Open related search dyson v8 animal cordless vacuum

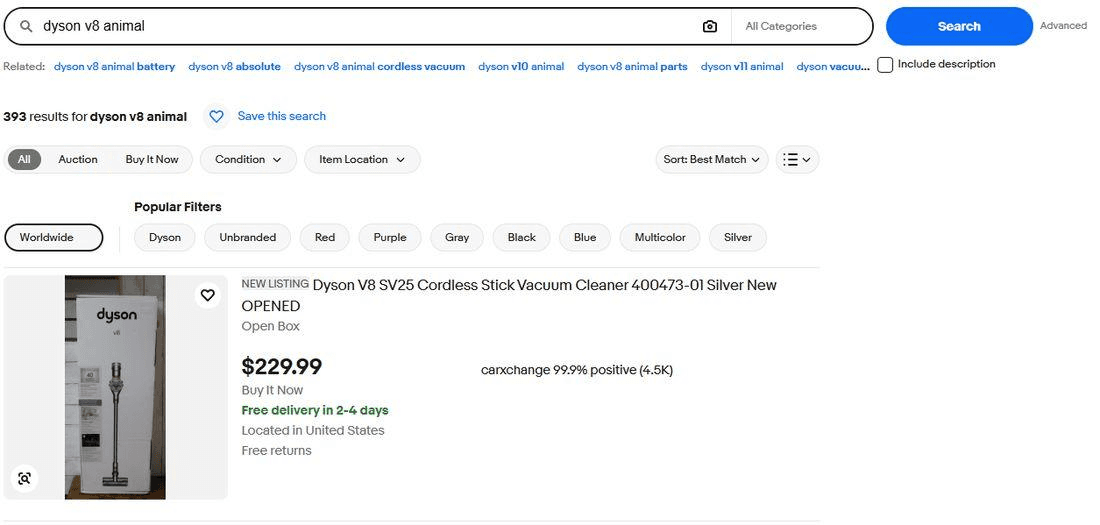tap(380, 67)
